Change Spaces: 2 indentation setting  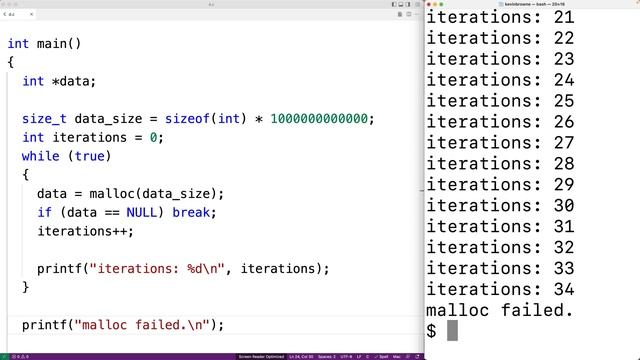pos(327,357)
